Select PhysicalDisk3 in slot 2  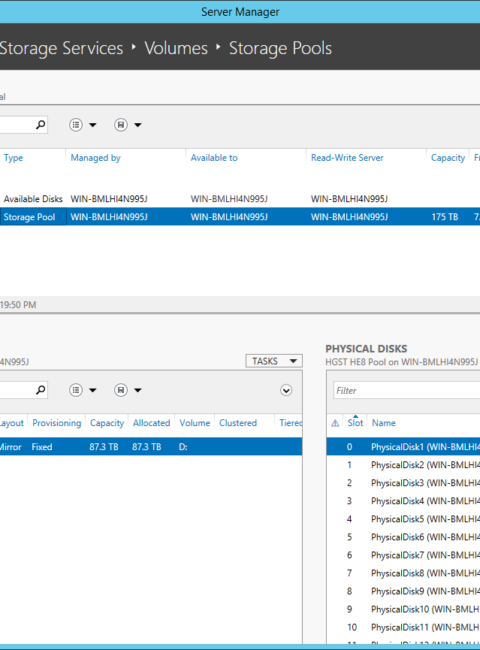point(403,483)
